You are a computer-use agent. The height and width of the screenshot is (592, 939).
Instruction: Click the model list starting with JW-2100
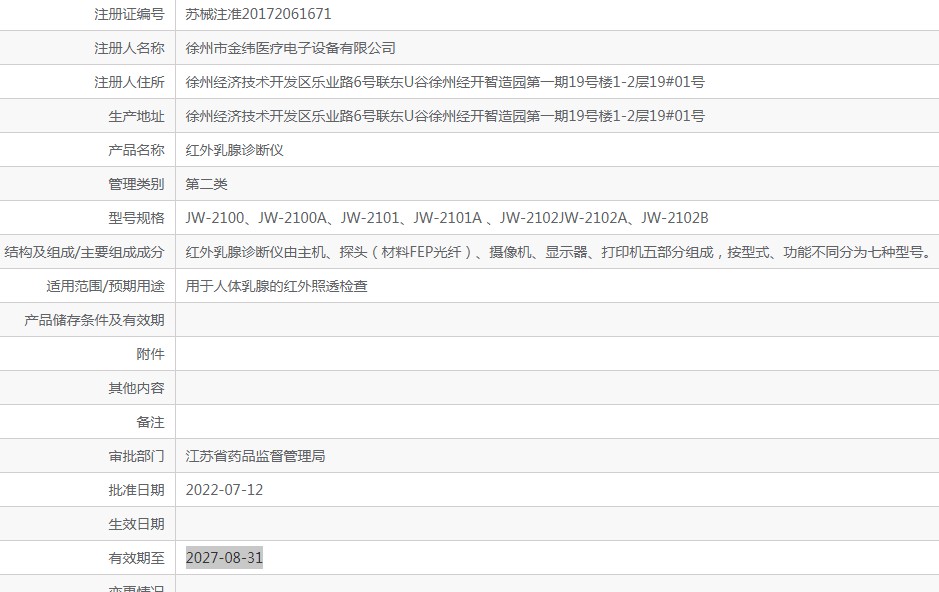[x=447, y=218]
